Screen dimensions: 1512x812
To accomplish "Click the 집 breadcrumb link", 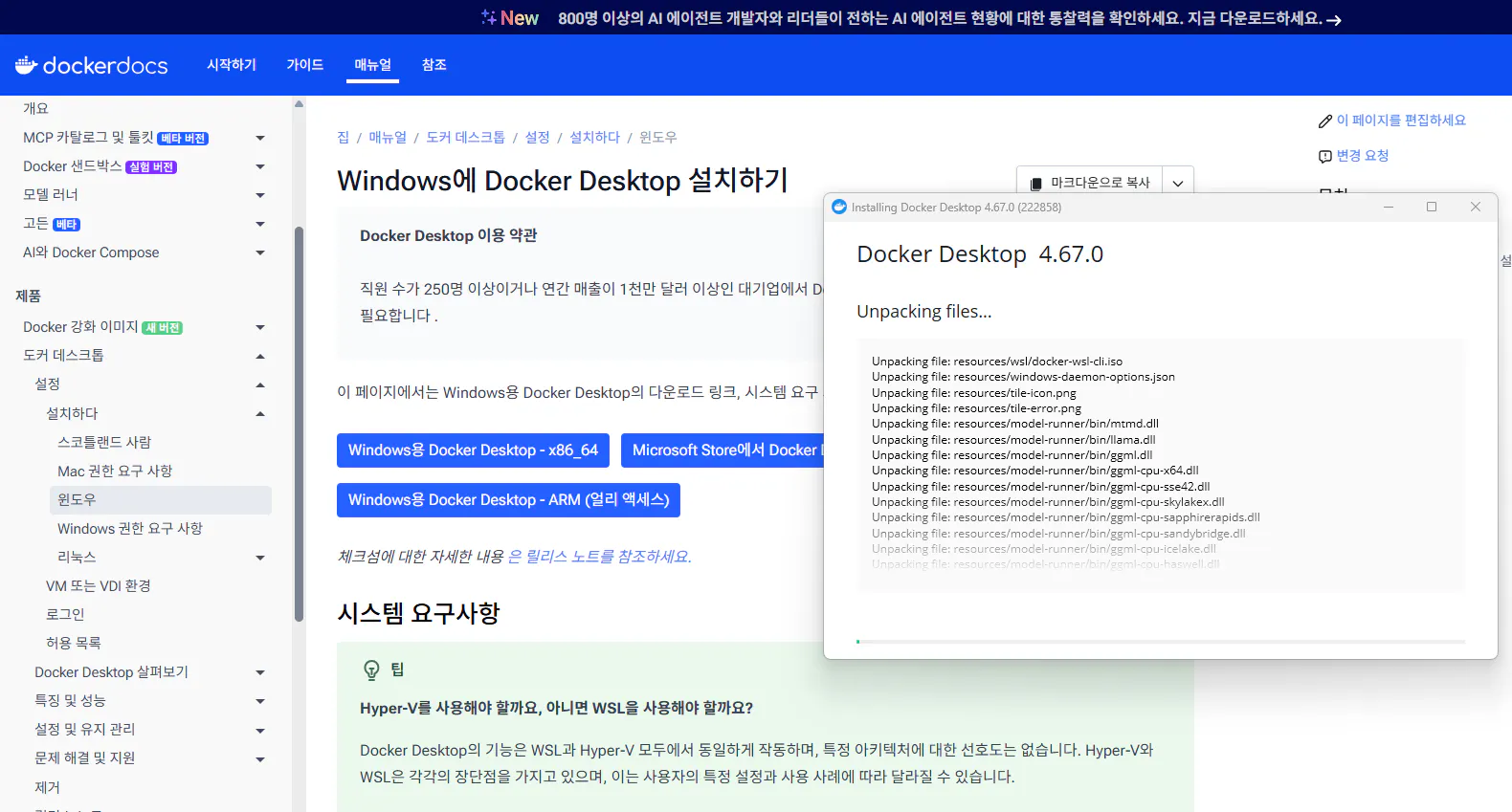I will click(344, 138).
